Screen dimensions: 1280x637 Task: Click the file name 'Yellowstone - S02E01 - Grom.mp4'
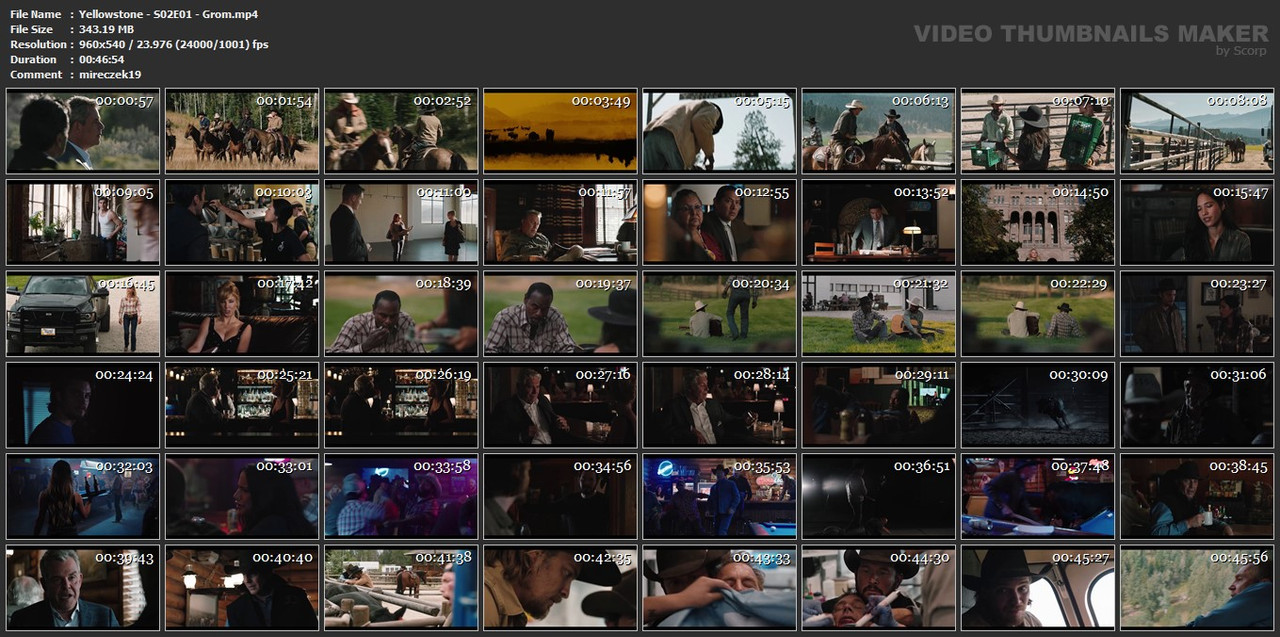168,14
